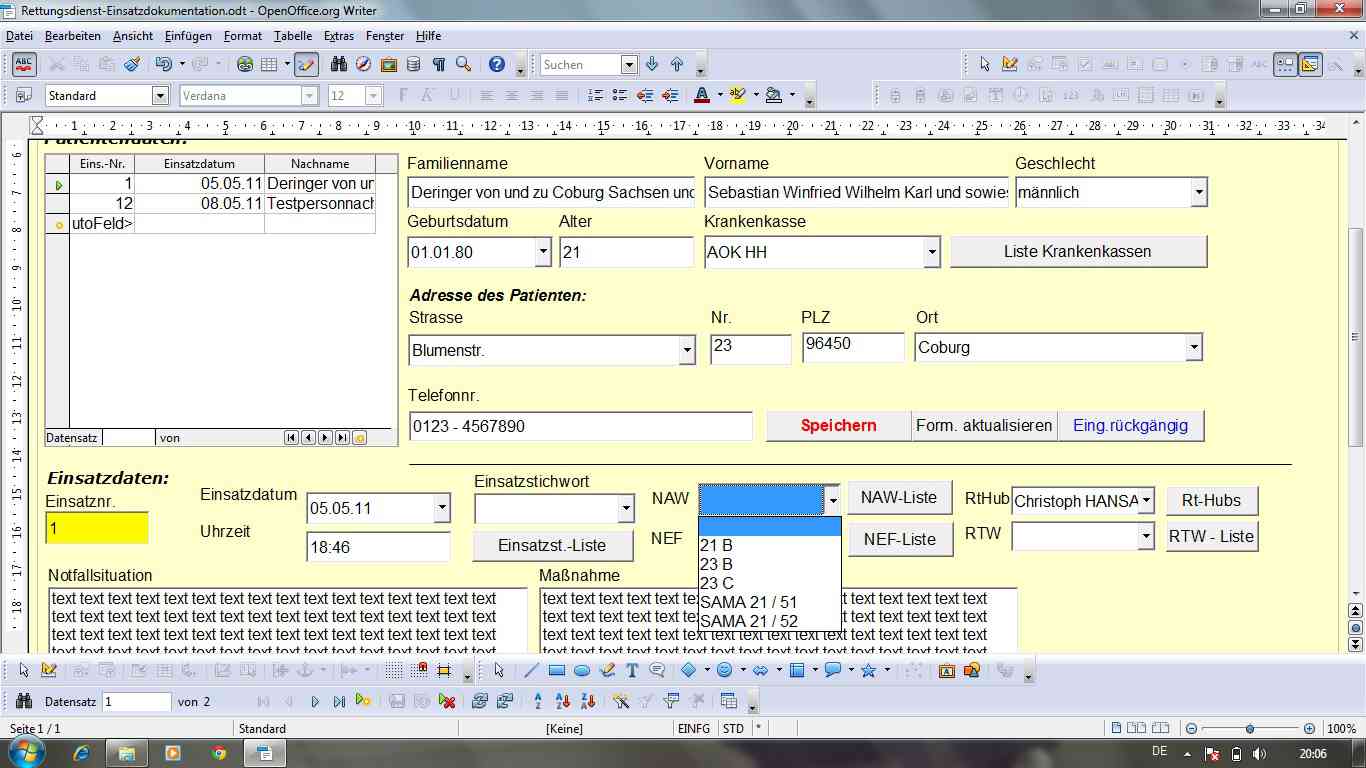Select the Text drawing tool
The width and height of the screenshot is (1366, 768).
632,669
